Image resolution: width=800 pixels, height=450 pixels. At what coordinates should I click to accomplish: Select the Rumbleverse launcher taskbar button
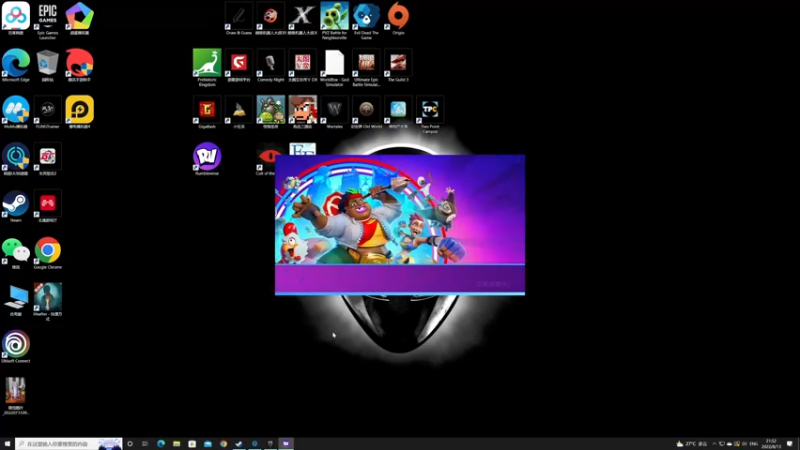point(286,443)
